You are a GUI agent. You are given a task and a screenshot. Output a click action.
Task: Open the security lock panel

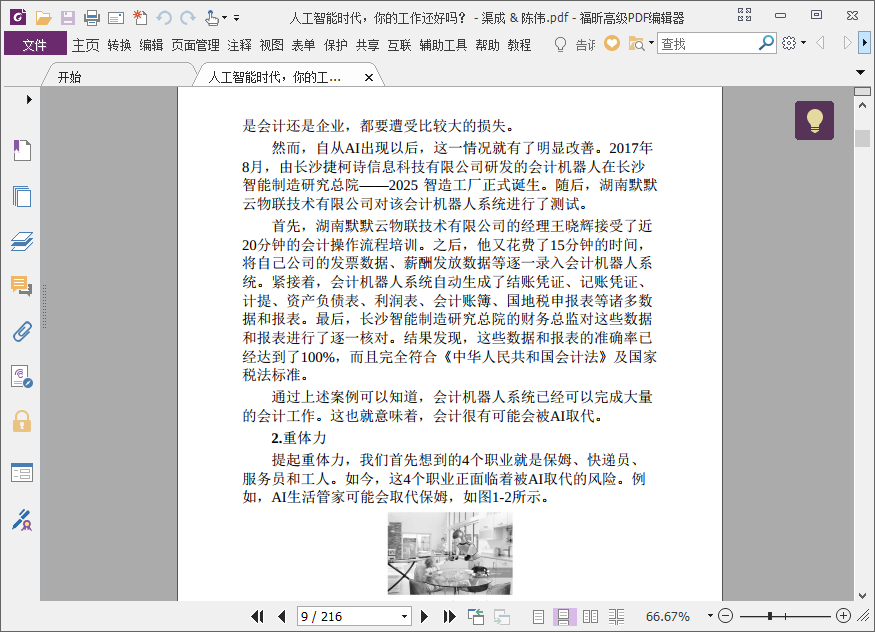click(x=22, y=421)
